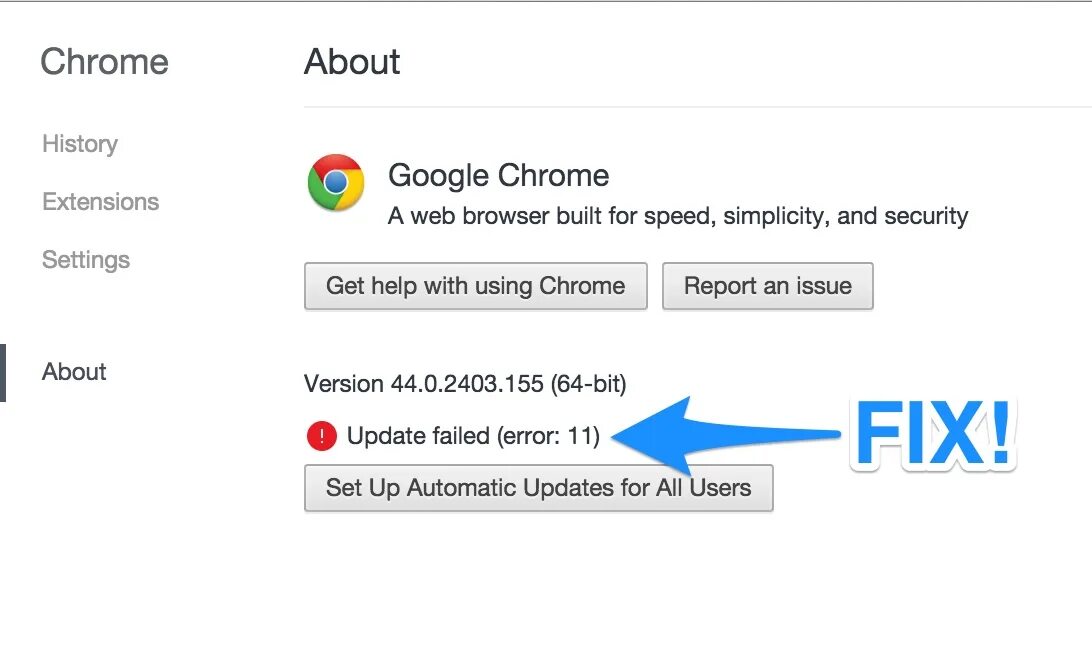Click the Chrome heading in sidebar
This screenshot has width=1092, height=670.
coord(104,62)
